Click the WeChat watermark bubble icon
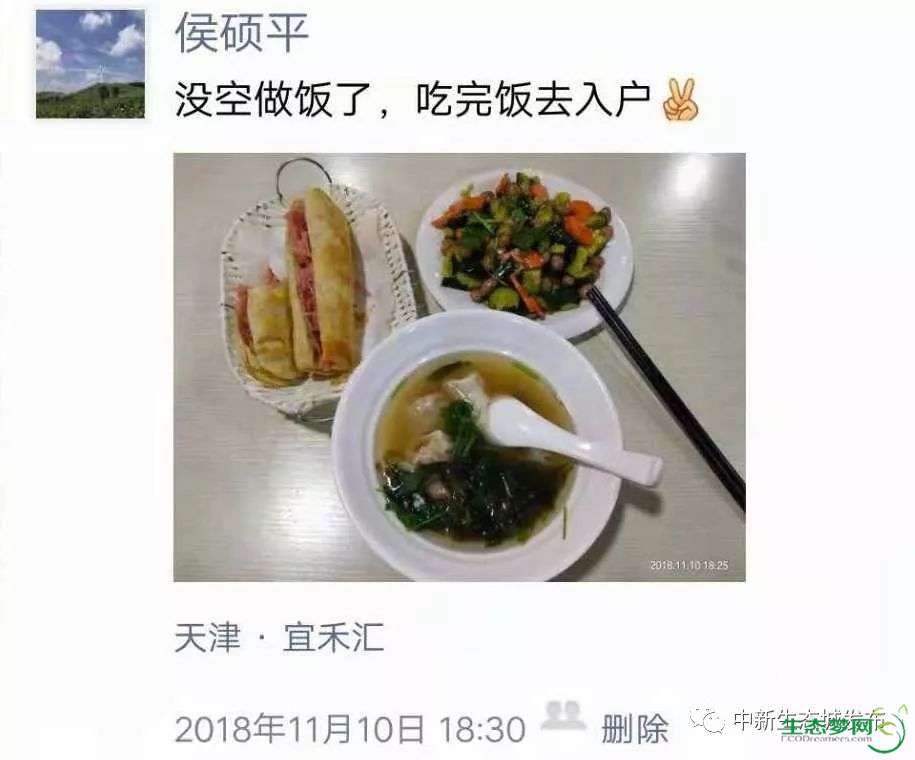This screenshot has width=915, height=760. coord(707,721)
